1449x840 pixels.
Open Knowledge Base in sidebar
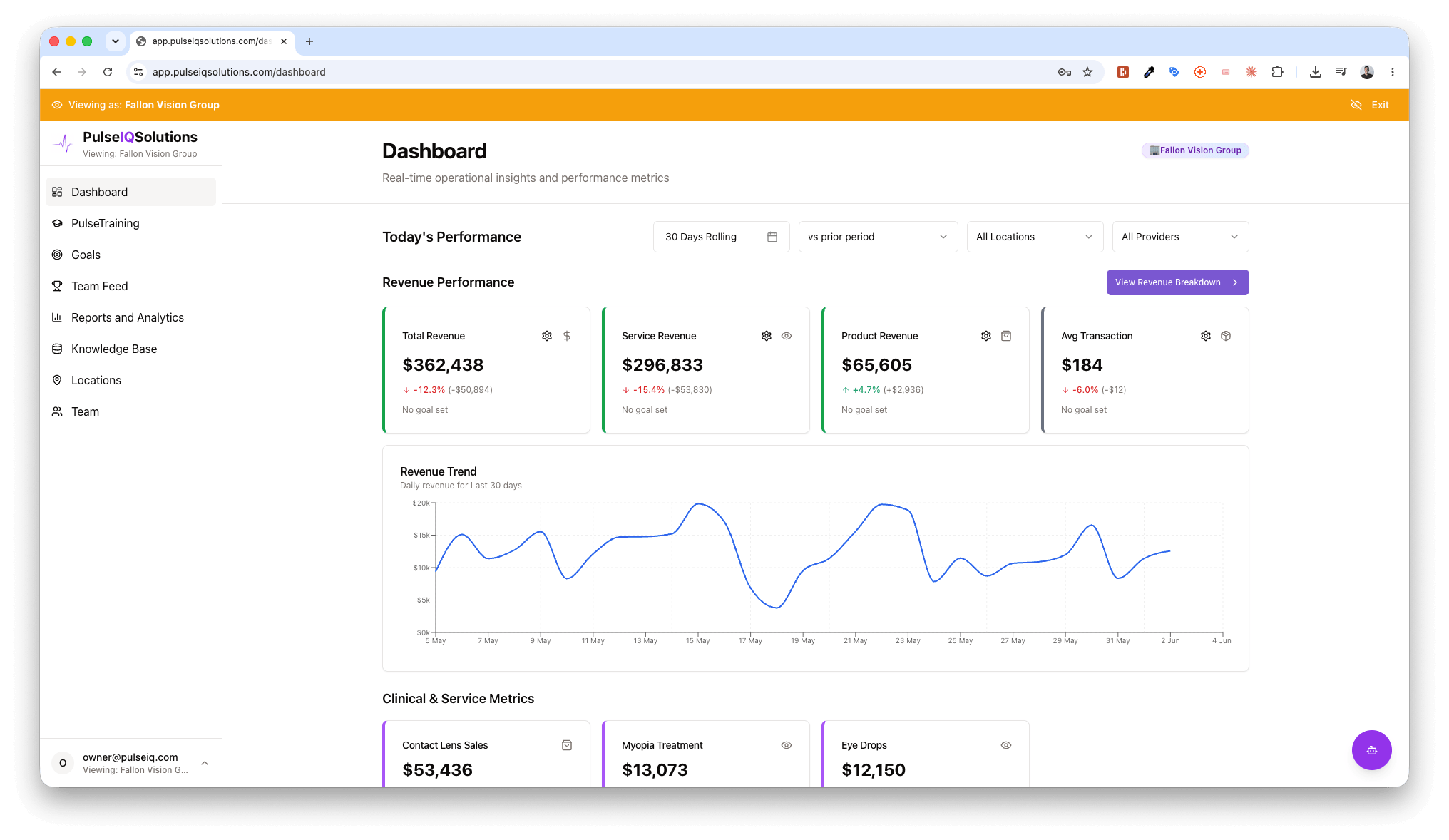coord(130,349)
